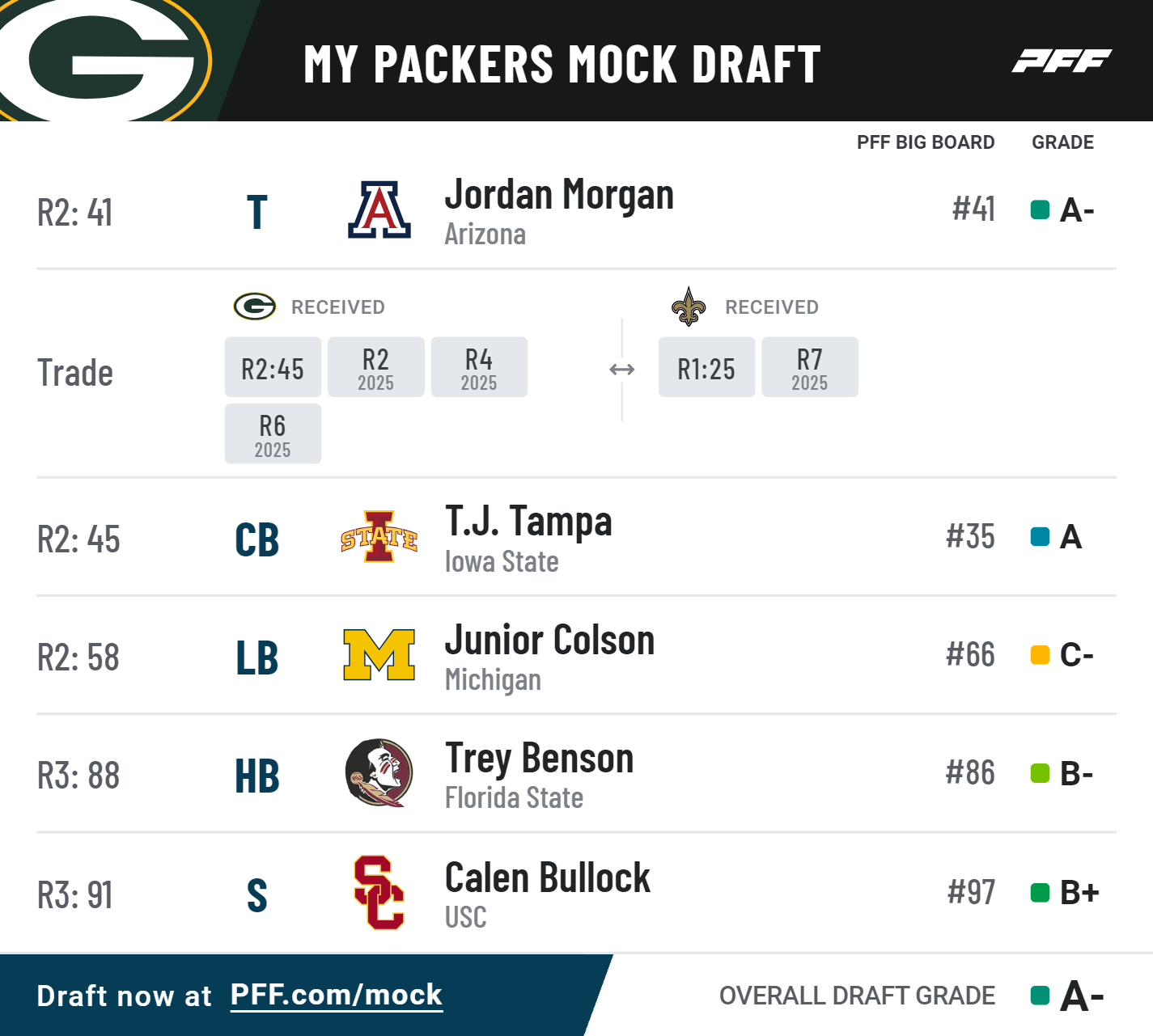Click the Saints fleur-de-lis trade icon
The height and width of the screenshot is (1036, 1153).
[x=689, y=307]
